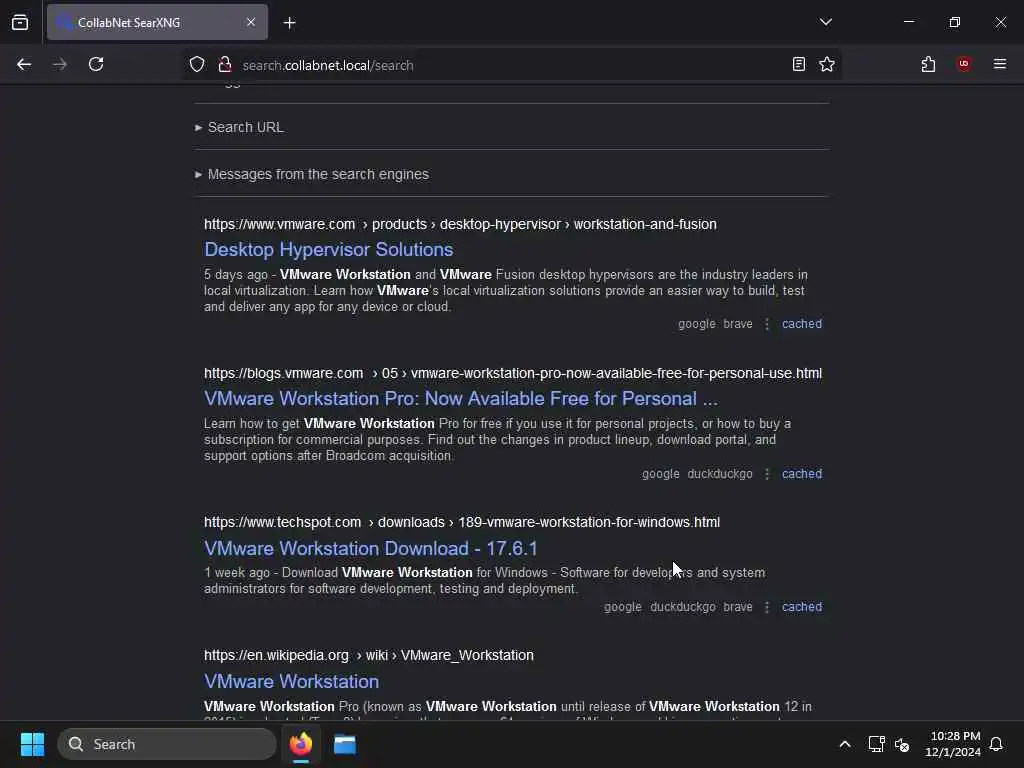Select the CollabNet SearXNG tab
This screenshot has height=768, width=1024.
[x=157, y=22]
